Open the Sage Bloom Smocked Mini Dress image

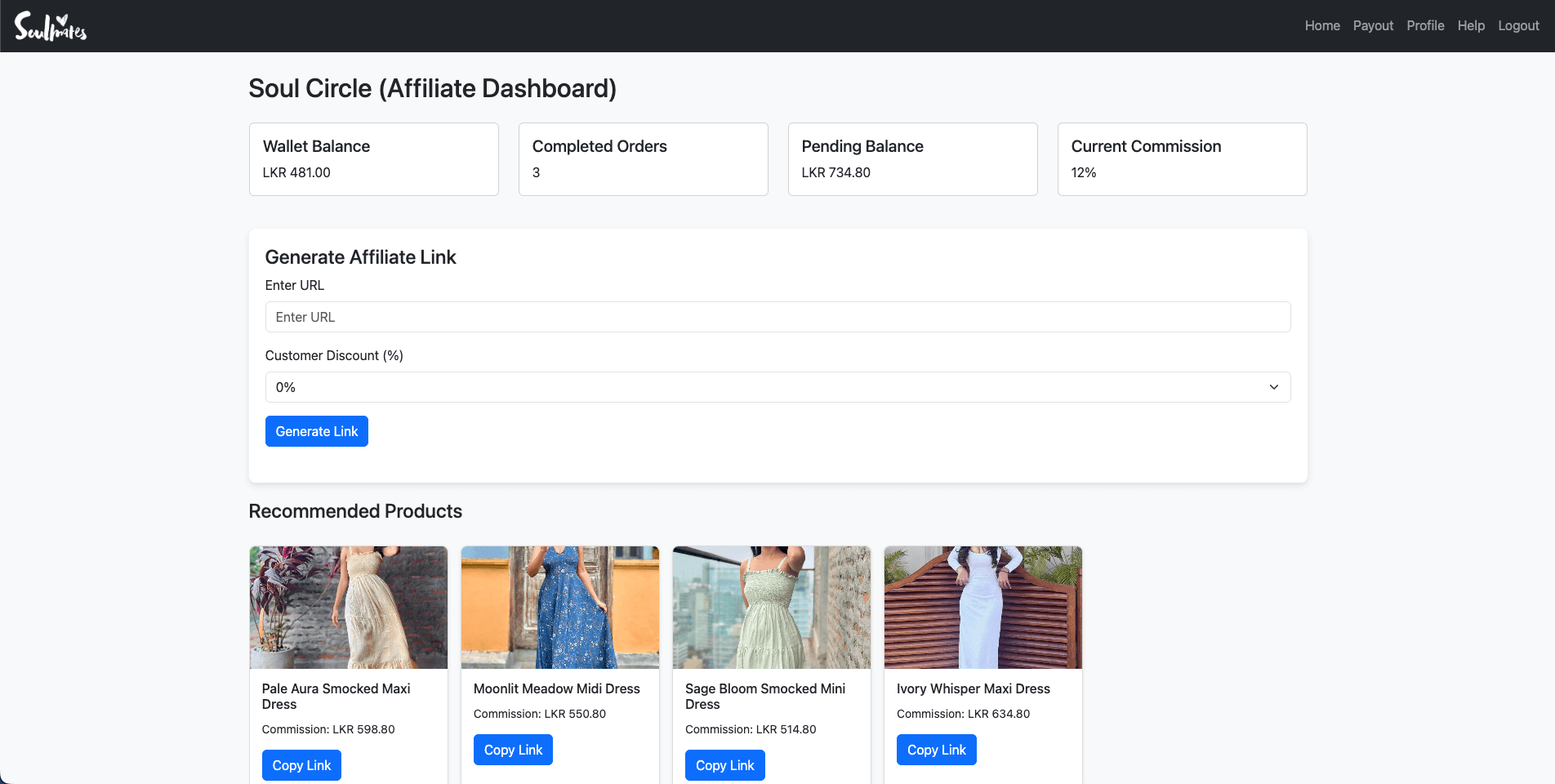(772, 608)
